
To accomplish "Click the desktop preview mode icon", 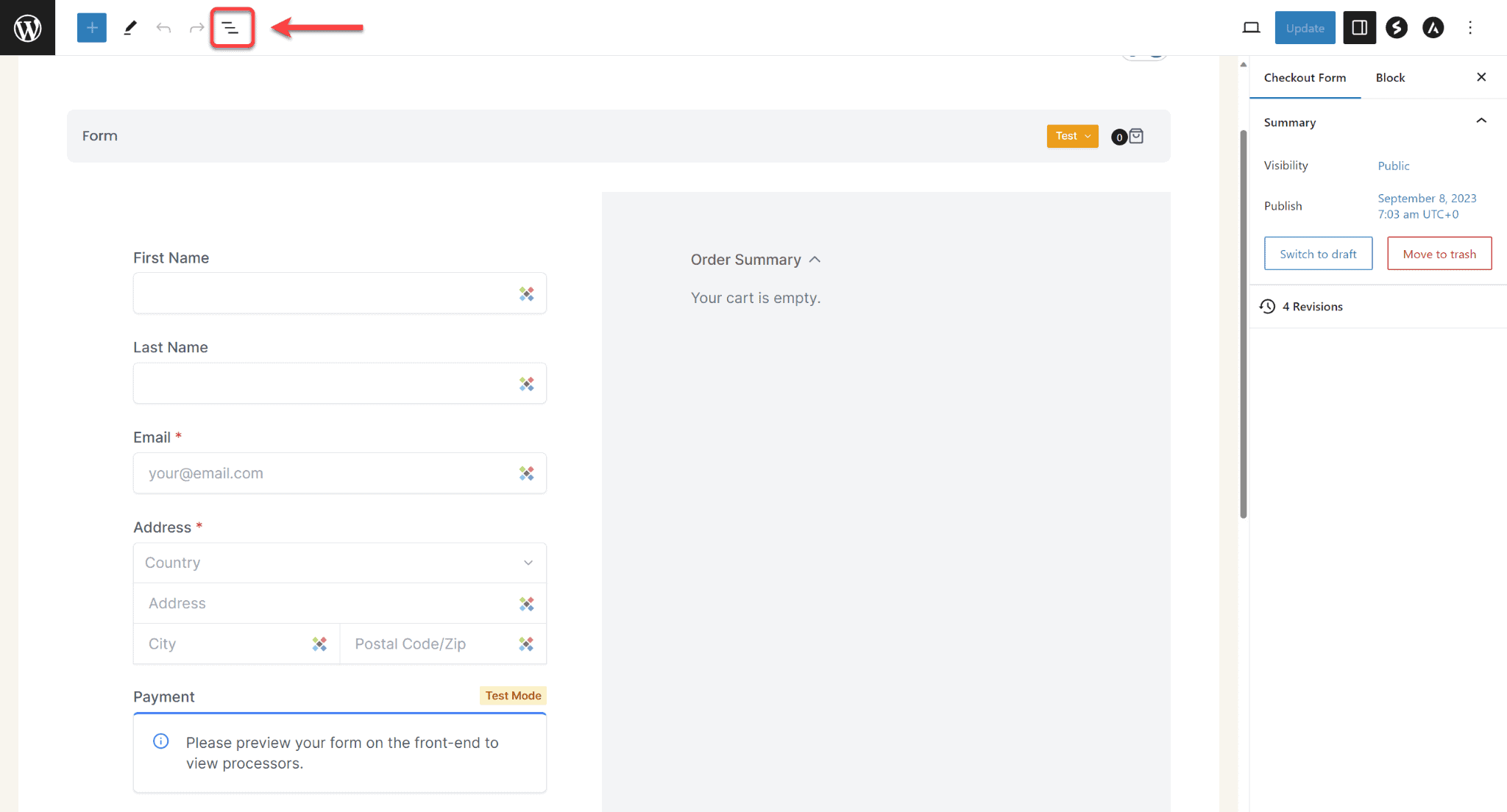I will [1251, 28].
